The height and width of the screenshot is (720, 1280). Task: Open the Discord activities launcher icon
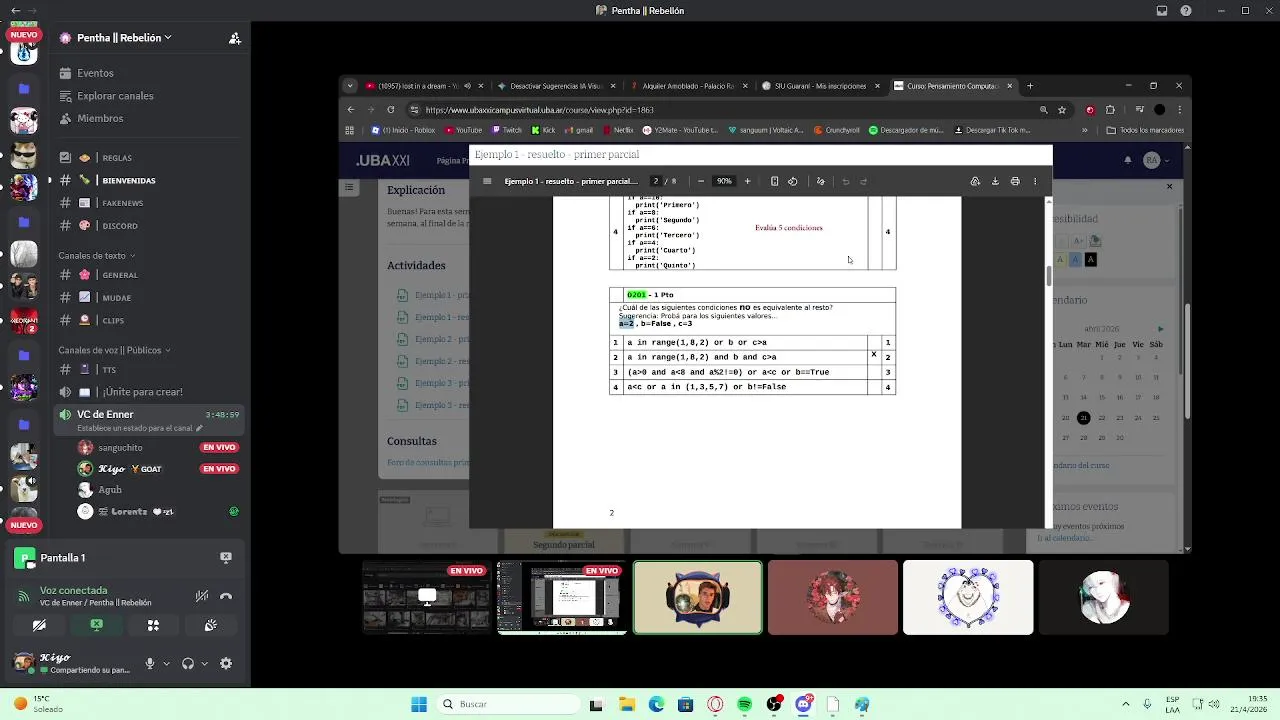point(153,625)
